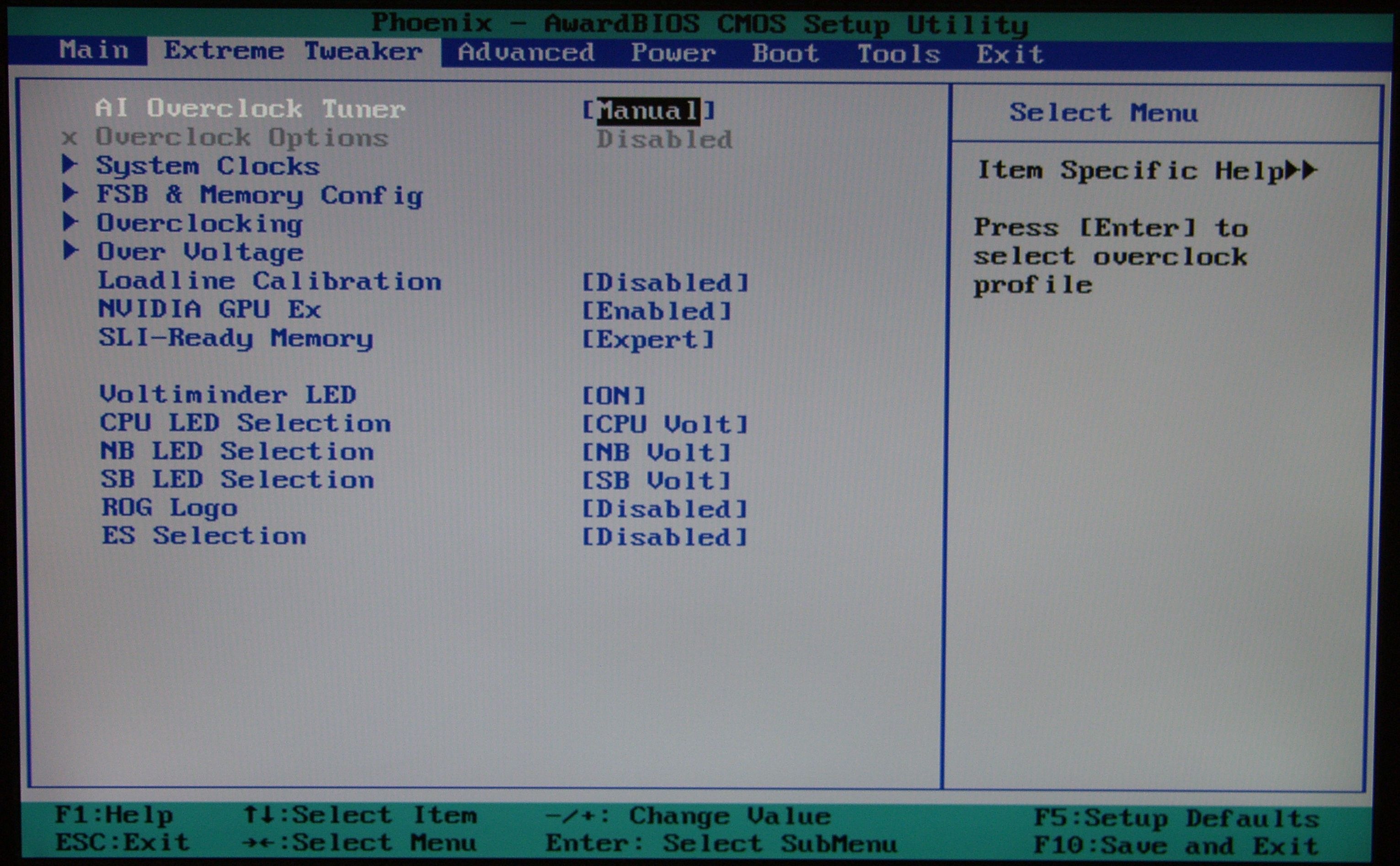This screenshot has width=1400, height=866.
Task: Change CPU LED Selection CPU Volt value
Action: [665, 425]
